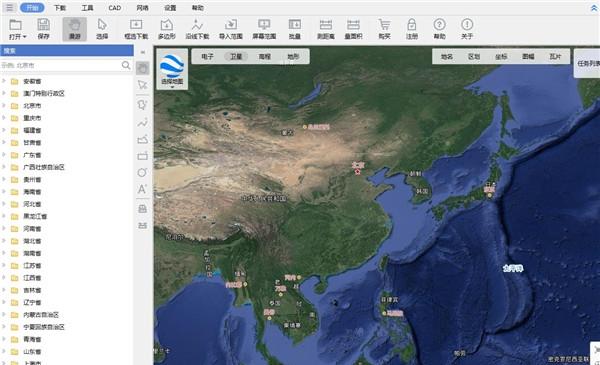
Task: Click the save-shape icon below text tool
Action: coord(142,209)
